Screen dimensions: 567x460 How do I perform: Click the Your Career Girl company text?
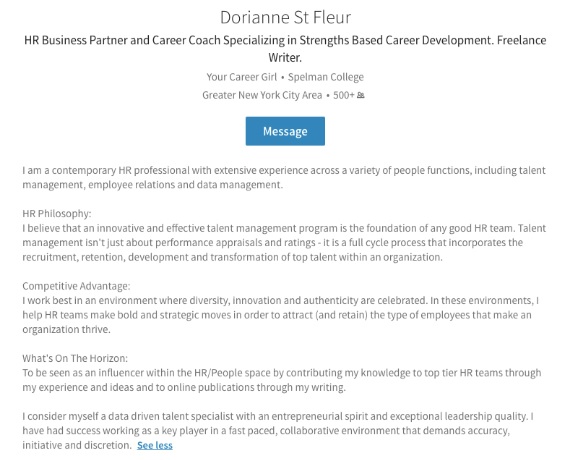(242, 77)
